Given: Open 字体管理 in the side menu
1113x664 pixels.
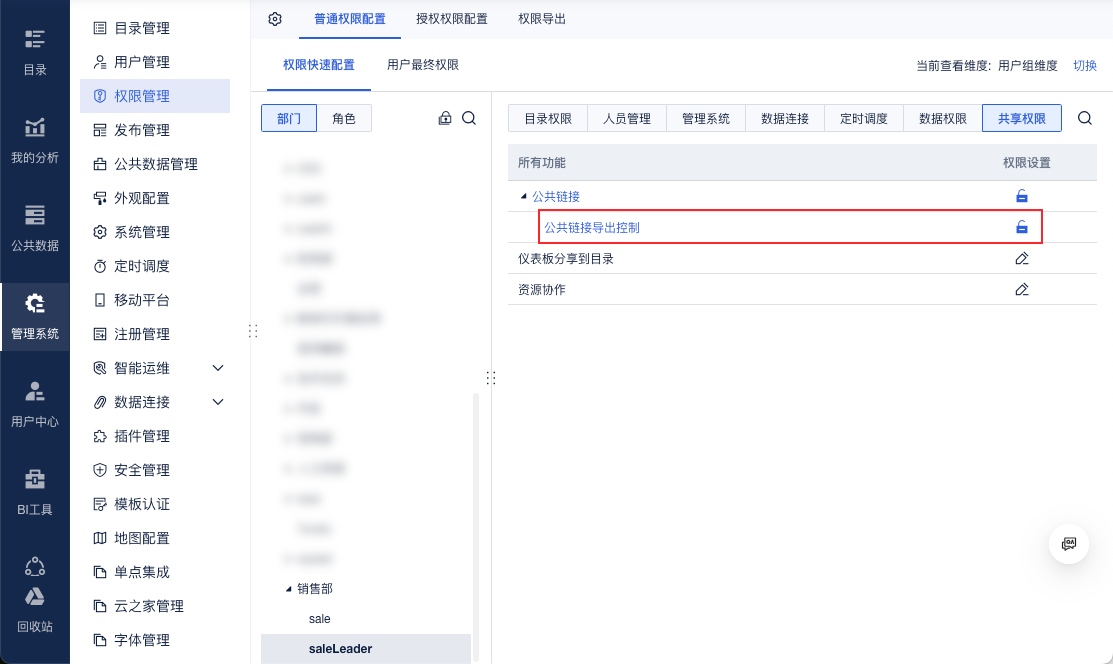Looking at the screenshot, I should click(155, 641).
